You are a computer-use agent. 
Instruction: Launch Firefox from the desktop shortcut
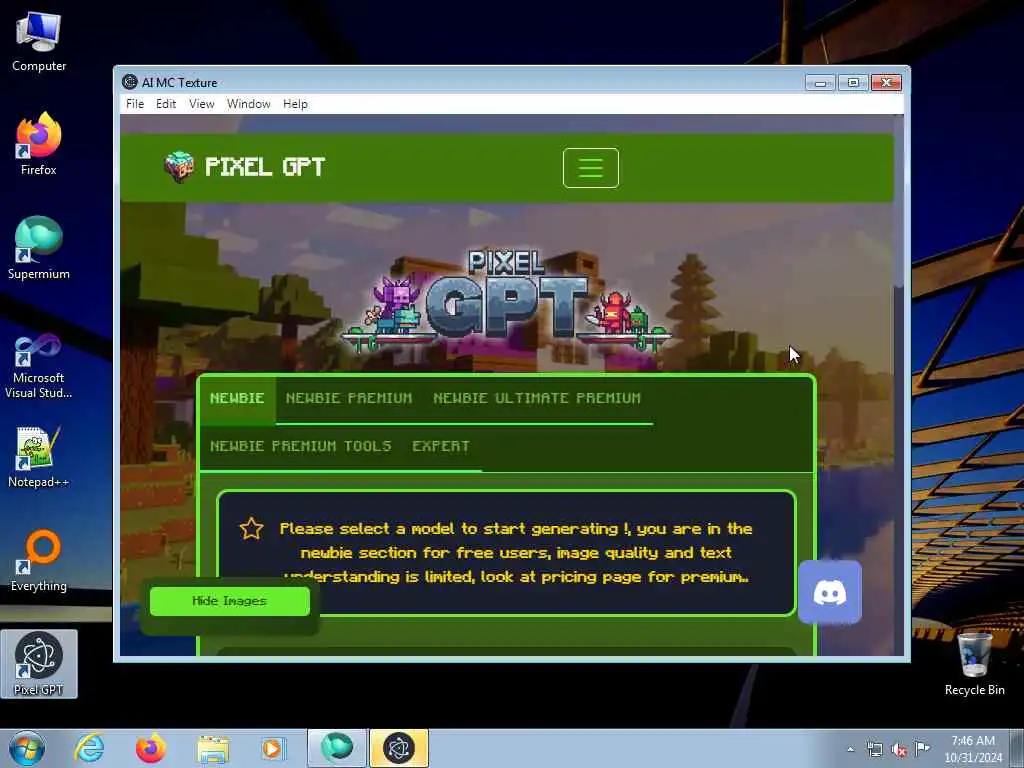click(x=39, y=144)
